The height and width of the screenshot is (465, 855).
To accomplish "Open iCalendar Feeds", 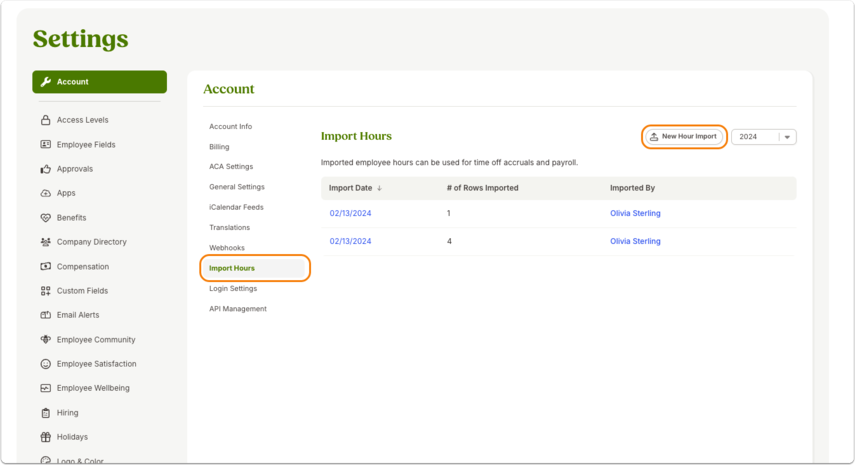I will click(x=236, y=207).
